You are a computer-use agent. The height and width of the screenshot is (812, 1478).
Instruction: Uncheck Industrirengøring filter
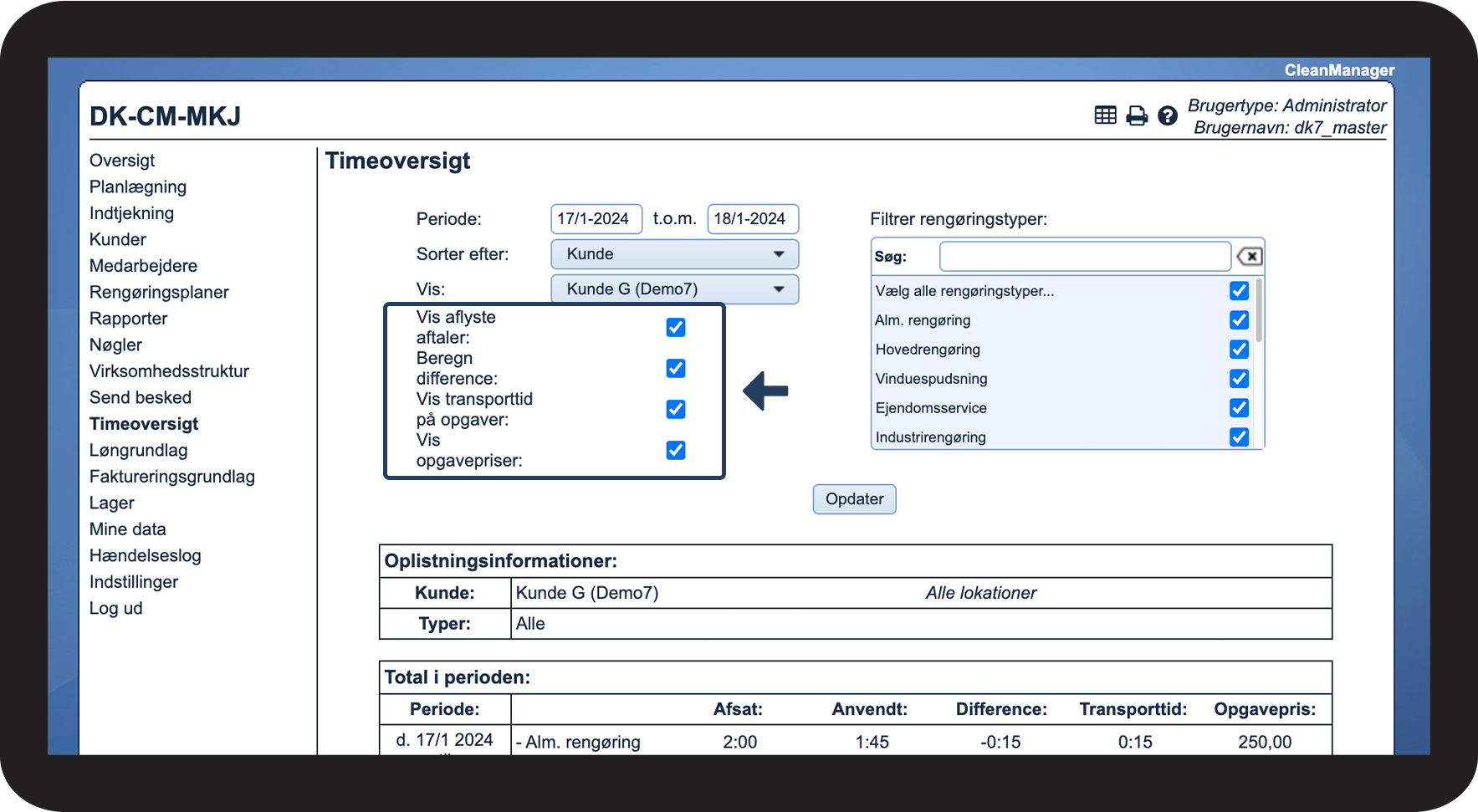[1239, 437]
